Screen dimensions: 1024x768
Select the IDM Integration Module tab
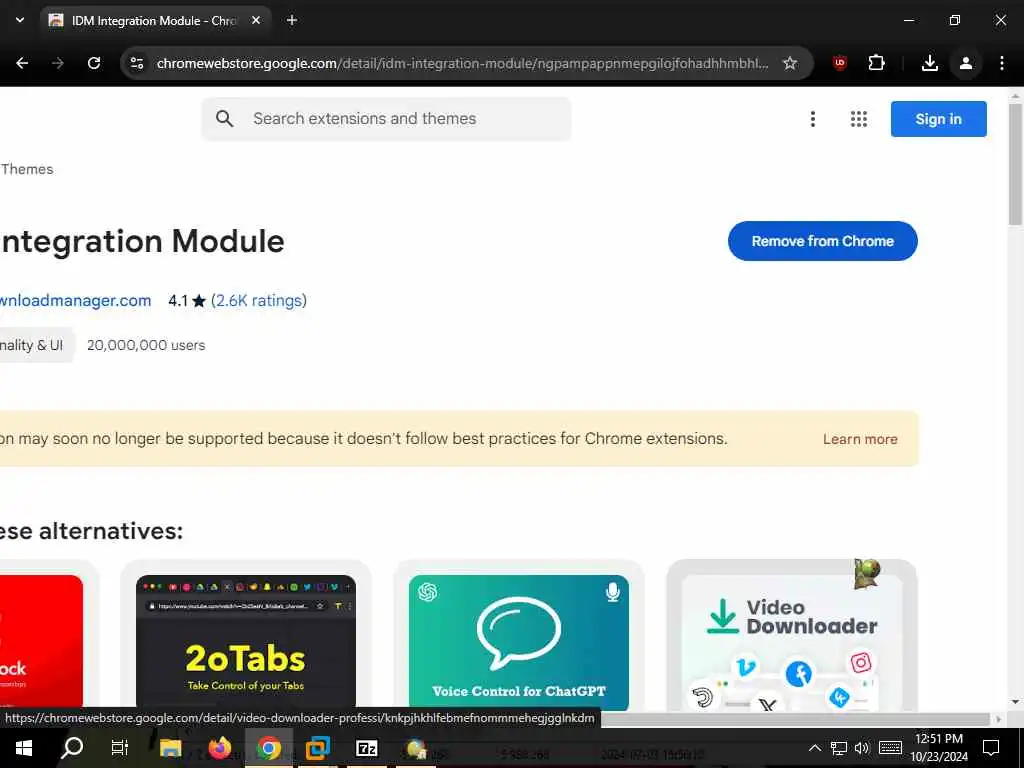pyautogui.click(x=153, y=20)
